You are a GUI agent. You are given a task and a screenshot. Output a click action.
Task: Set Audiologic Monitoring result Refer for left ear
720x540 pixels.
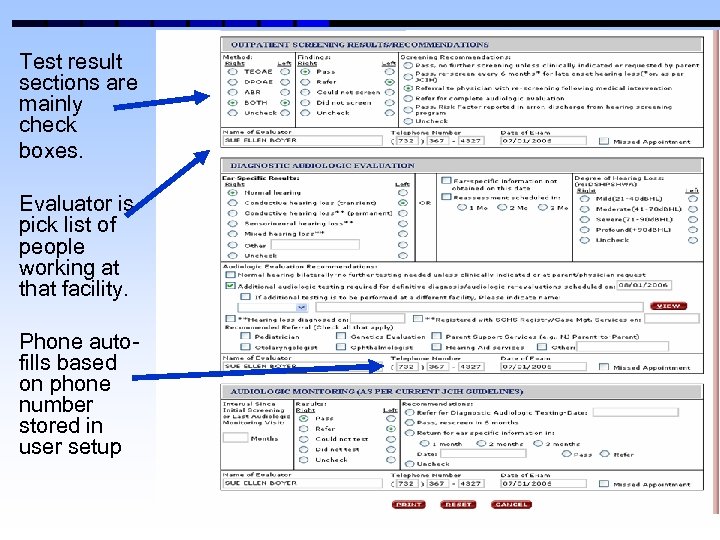coord(391,428)
